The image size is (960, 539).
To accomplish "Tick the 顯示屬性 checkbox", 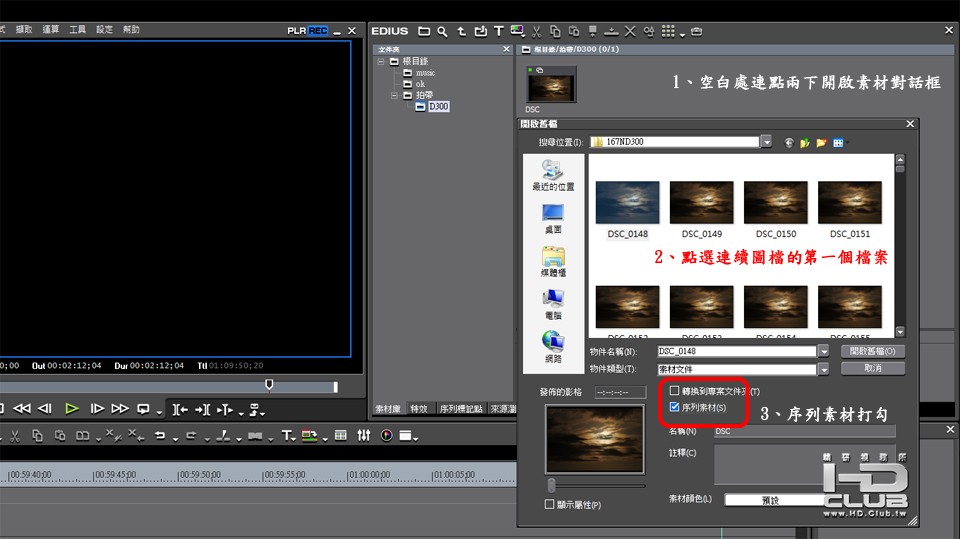I will 550,505.
